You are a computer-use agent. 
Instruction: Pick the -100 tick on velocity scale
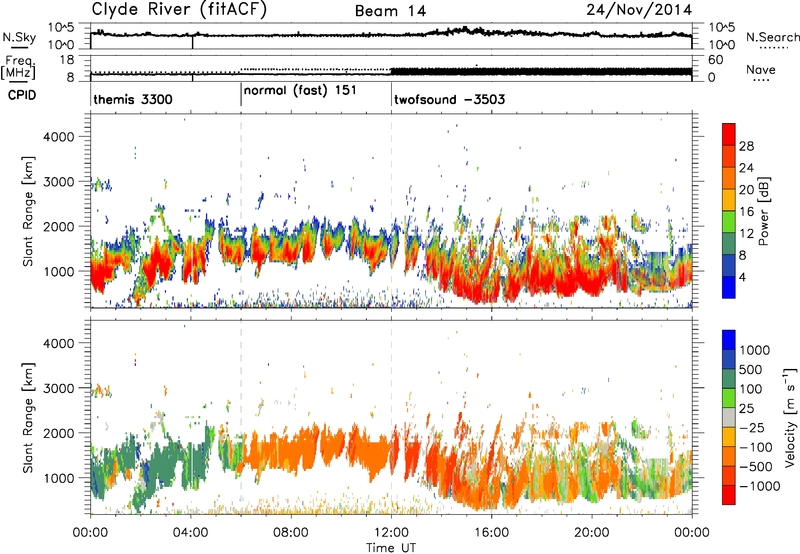(x=756, y=447)
